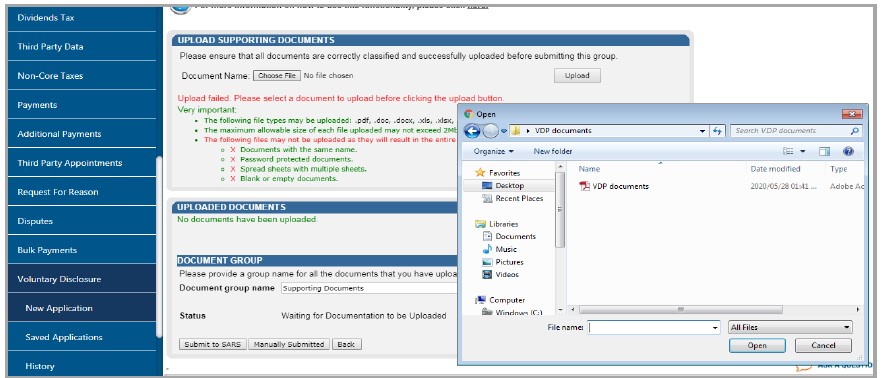The image size is (885, 378).
Task: Collapse Voluntary Disclosure sidebar section
Action: pos(81,279)
